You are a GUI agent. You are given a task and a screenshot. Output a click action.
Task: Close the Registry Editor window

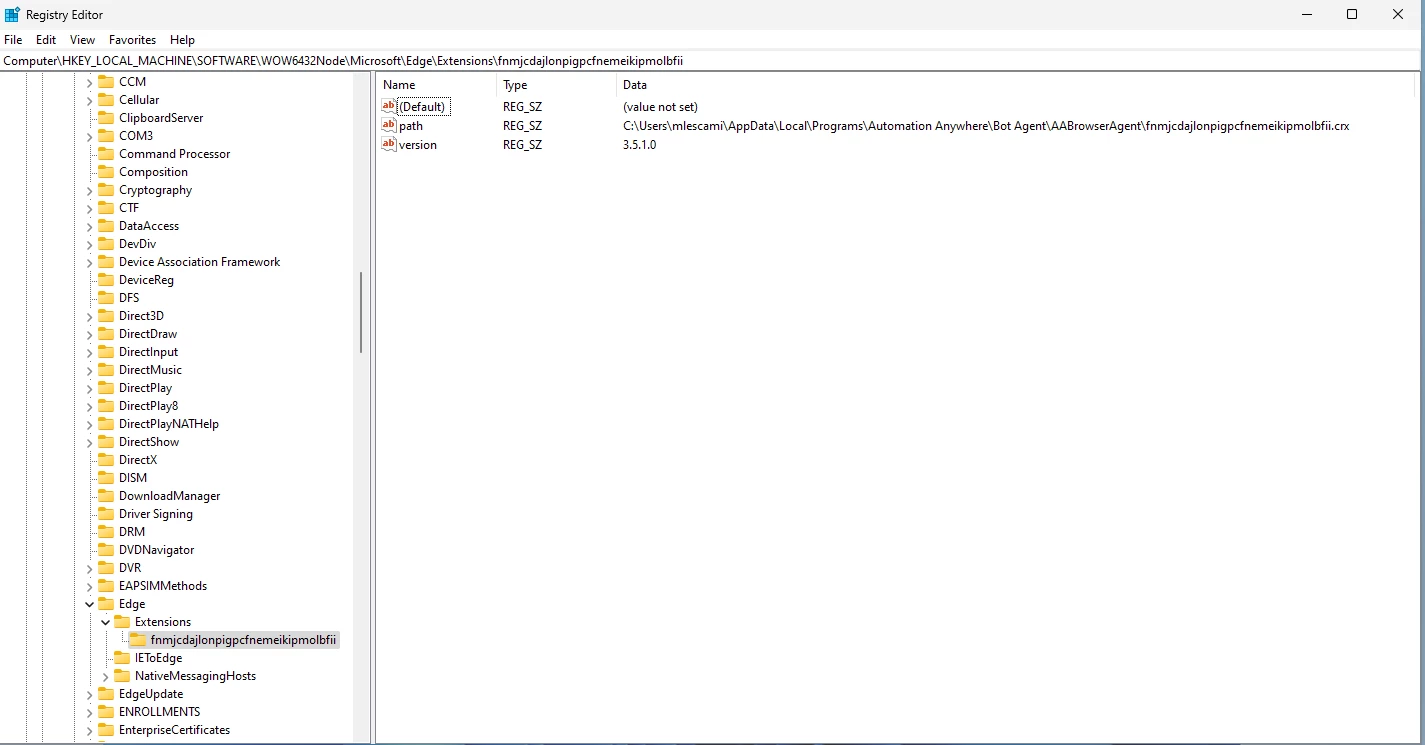1398,14
